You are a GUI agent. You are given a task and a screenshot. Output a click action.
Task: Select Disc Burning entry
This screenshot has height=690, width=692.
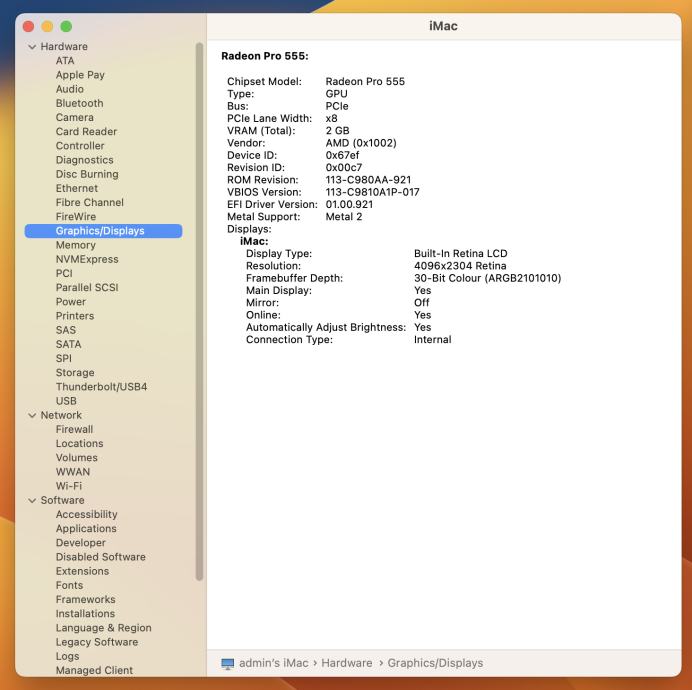tap(87, 174)
